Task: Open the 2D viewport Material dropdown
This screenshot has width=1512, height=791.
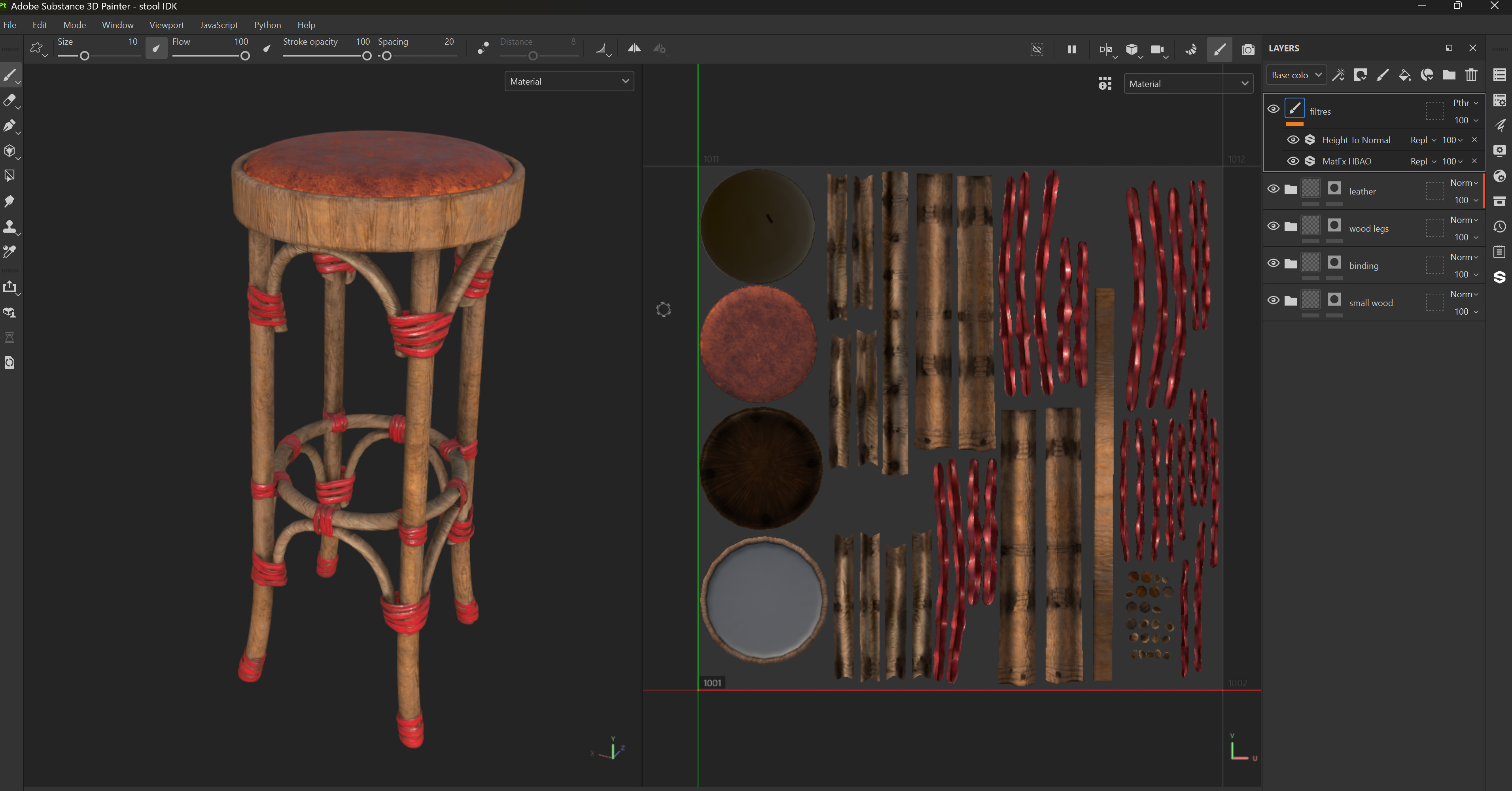Action: [1188, 83]
